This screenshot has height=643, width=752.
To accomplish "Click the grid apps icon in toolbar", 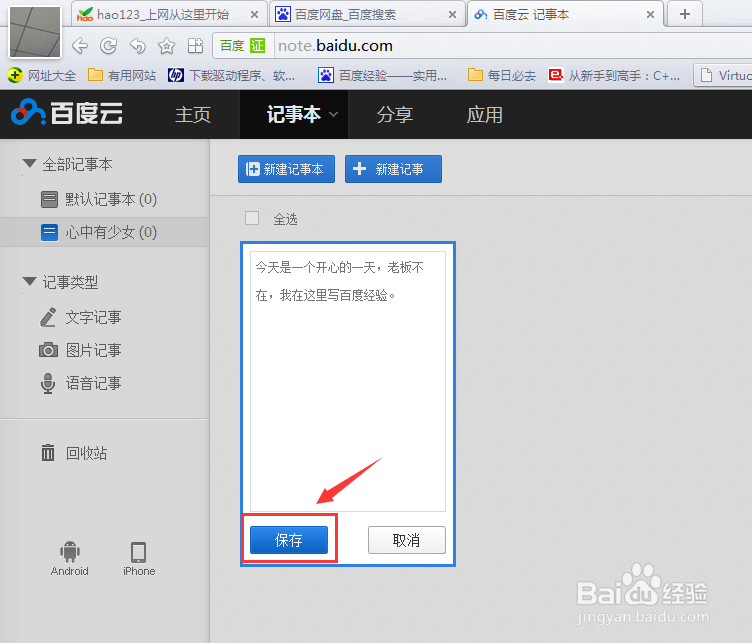I will (x=196, y=46).
